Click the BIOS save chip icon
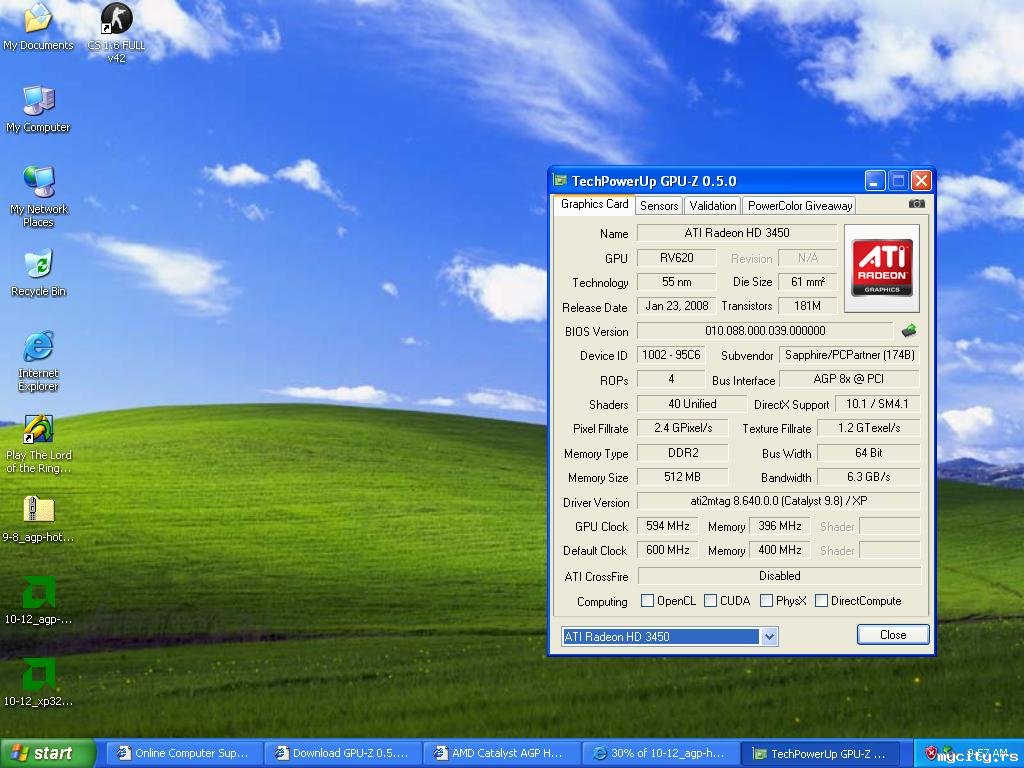The image size is (1024, 768). tap(908, 331)
